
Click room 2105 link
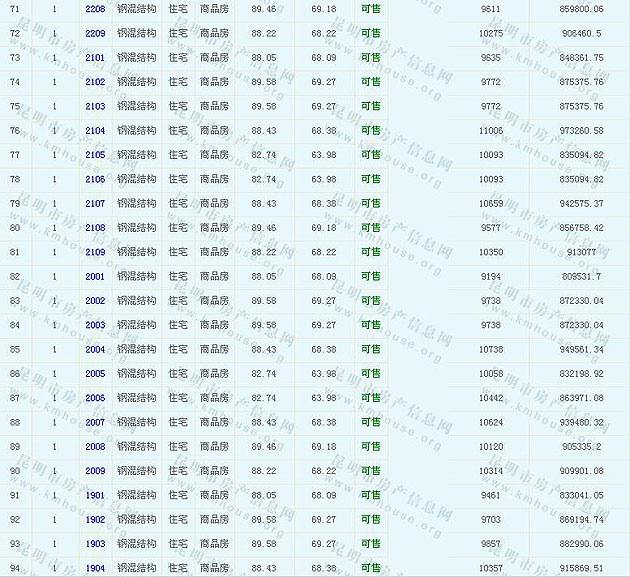(x=95, y=155)
